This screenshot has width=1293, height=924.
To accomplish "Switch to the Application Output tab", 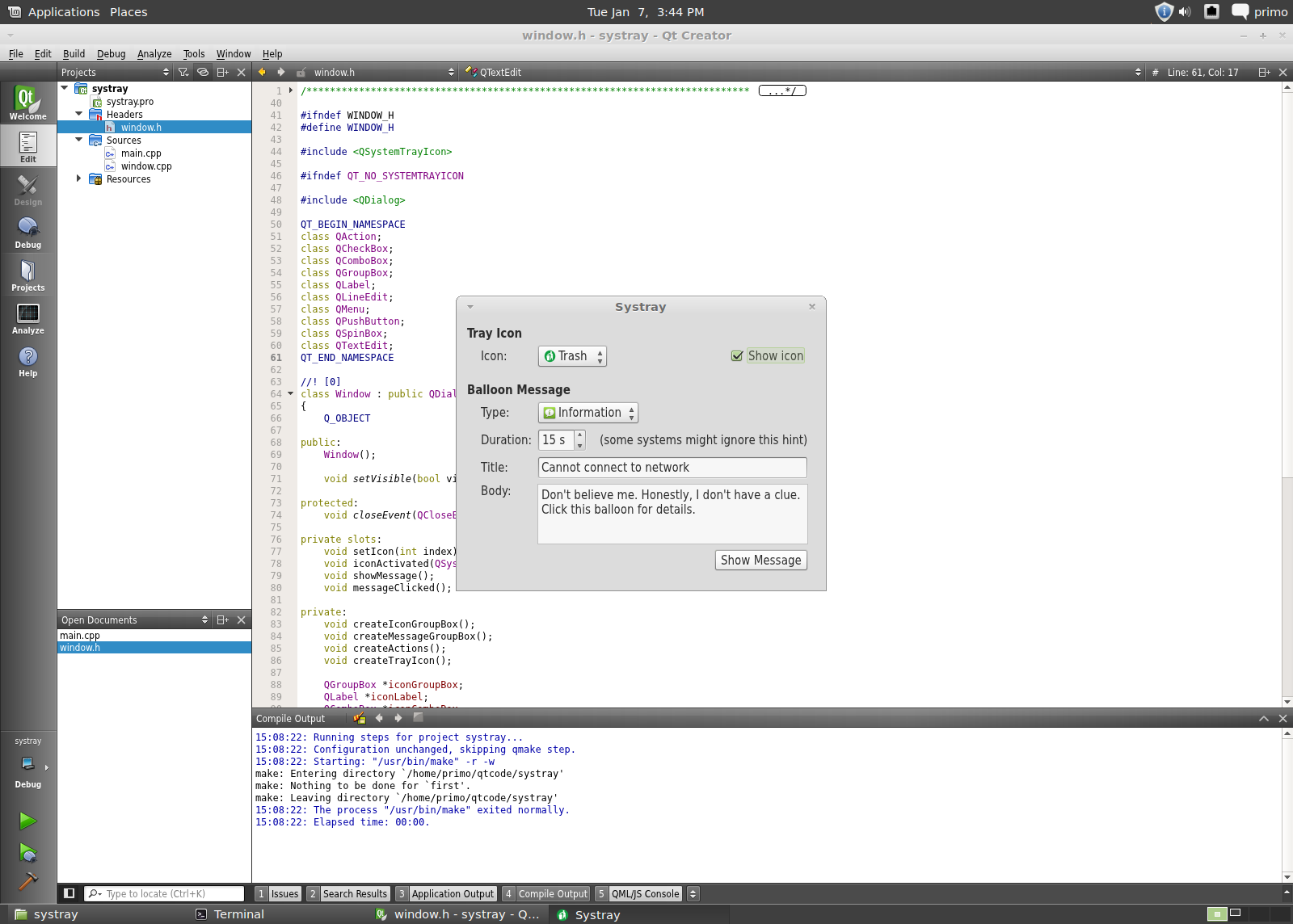I will 452,894.
